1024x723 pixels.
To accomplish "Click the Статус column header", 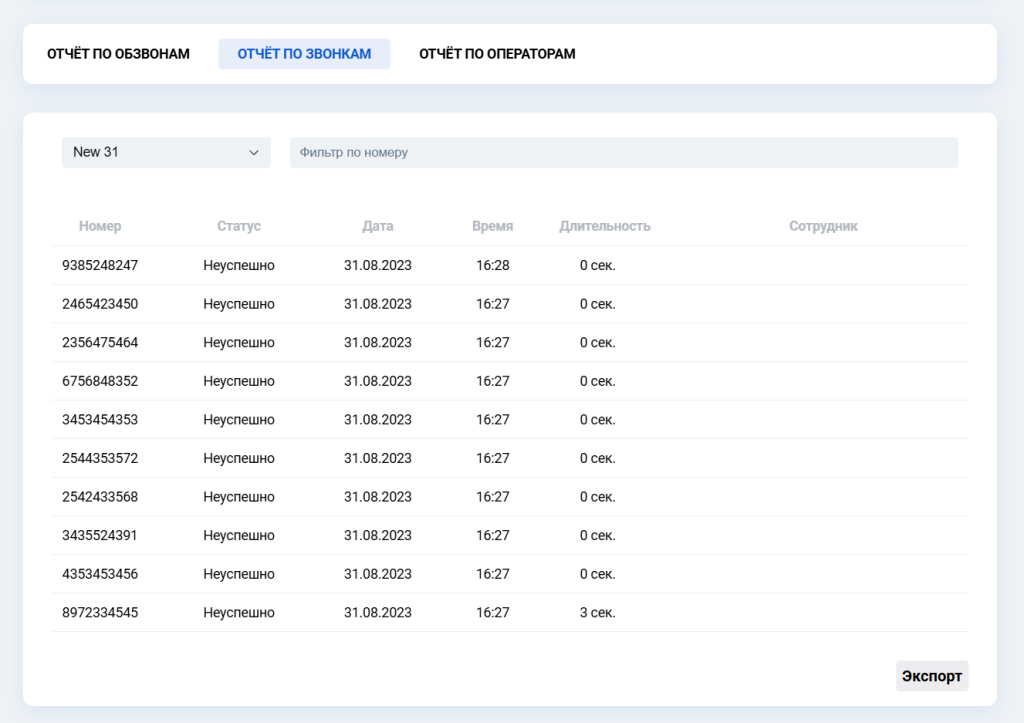I will (238, 226).
